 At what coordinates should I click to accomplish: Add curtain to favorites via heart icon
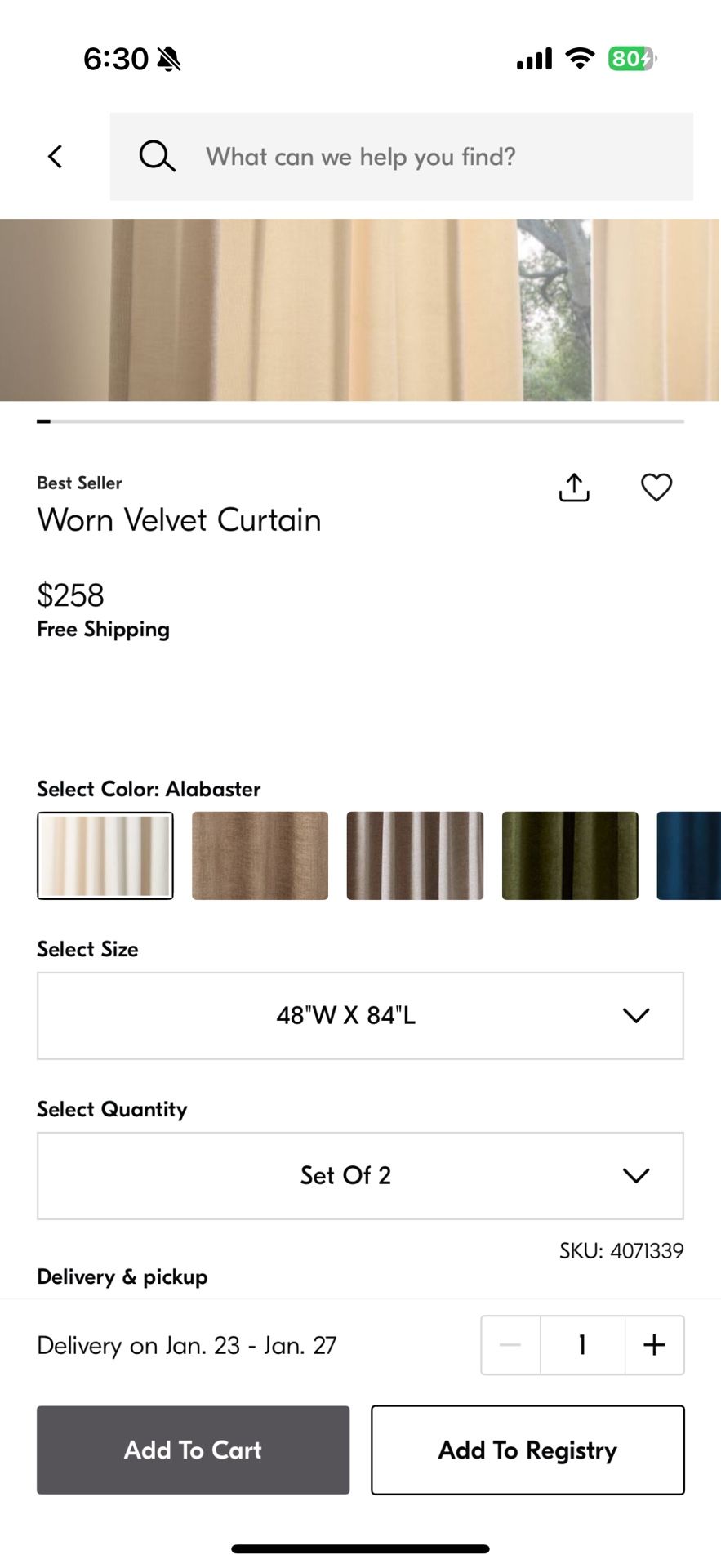point(656,487)
